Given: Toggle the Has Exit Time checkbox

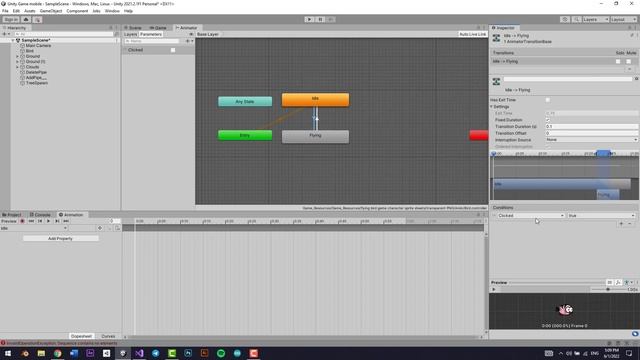Looking at the screenshot, I should 548,100.
